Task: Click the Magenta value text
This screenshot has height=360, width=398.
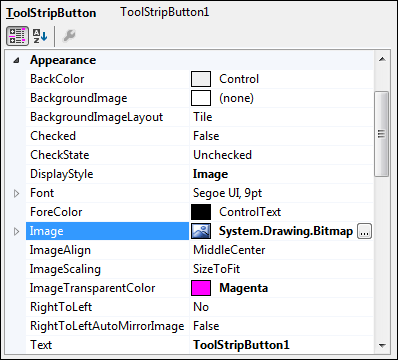Action: 244,288
